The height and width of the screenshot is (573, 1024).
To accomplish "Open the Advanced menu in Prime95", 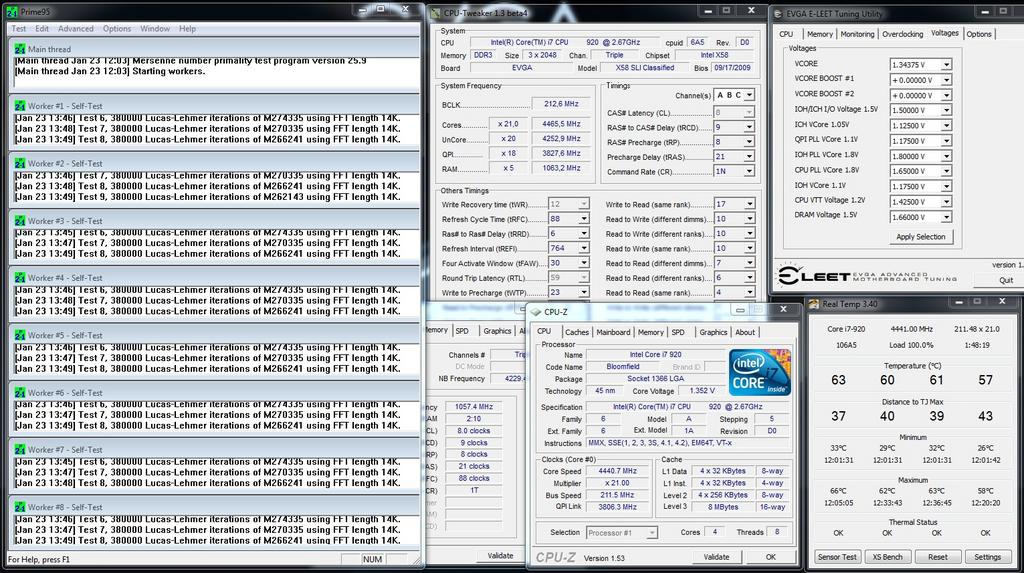I will (76, 29).
